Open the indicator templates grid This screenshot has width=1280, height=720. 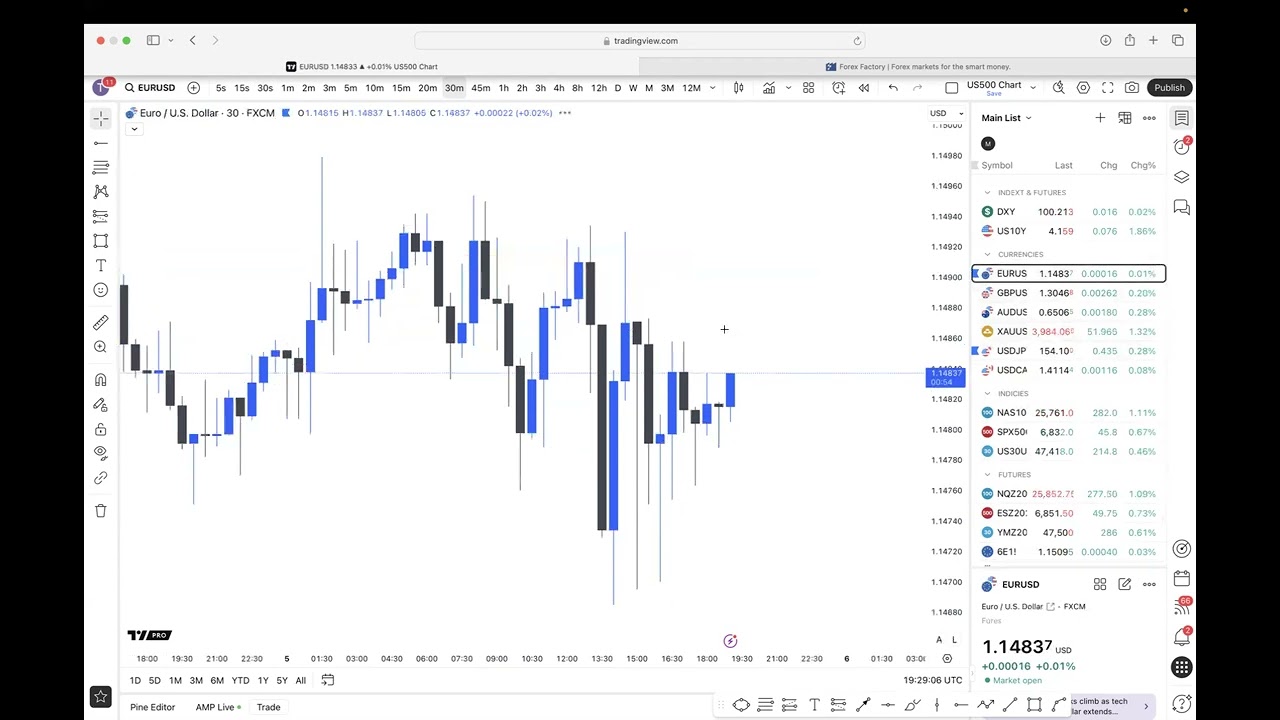point(809,88)
